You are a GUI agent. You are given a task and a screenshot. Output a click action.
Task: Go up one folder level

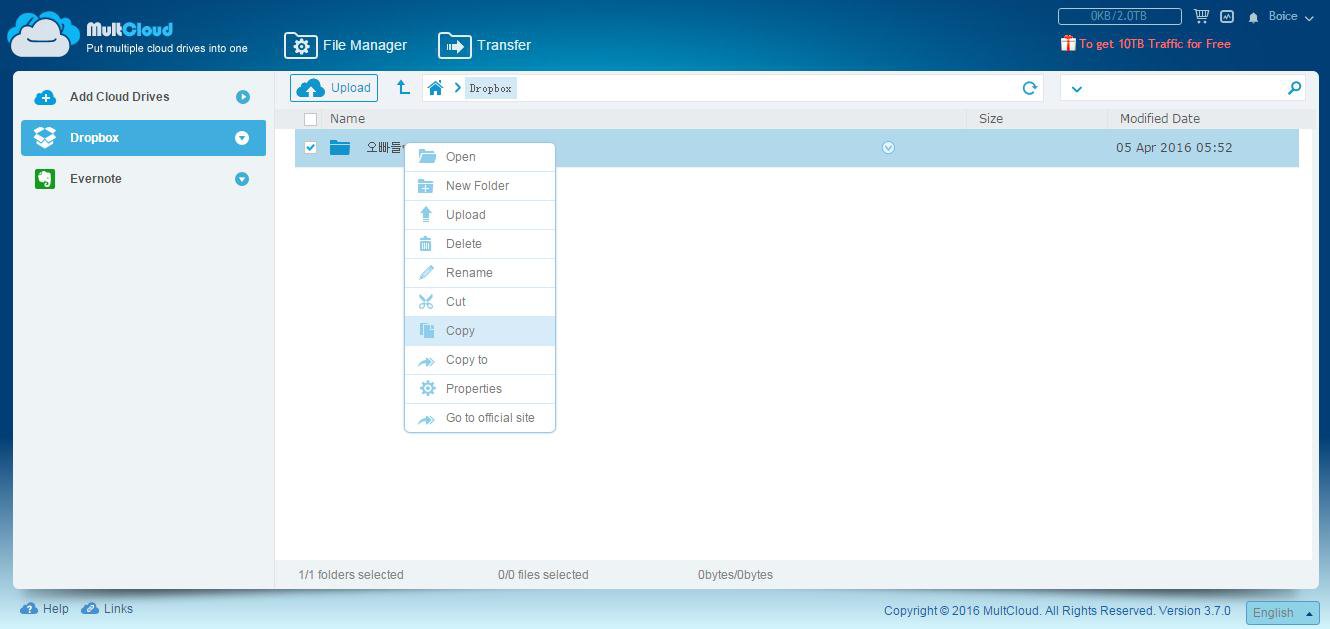pos(403,88)
